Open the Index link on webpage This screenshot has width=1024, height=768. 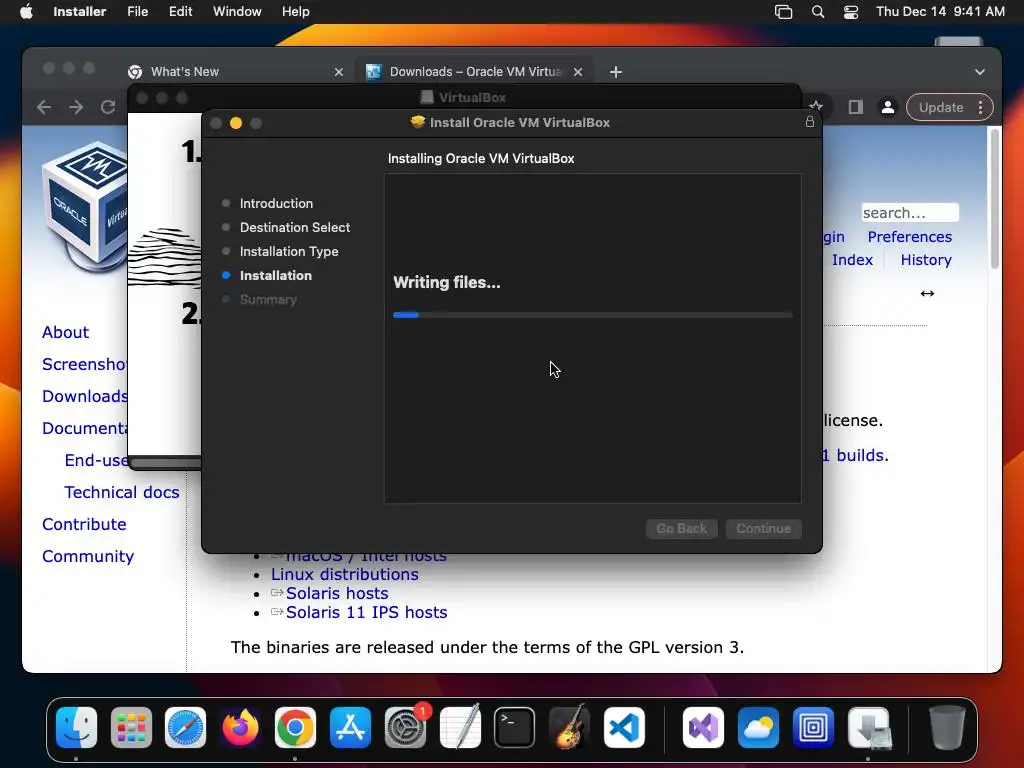pyautogui.click(x=852, y=259)
